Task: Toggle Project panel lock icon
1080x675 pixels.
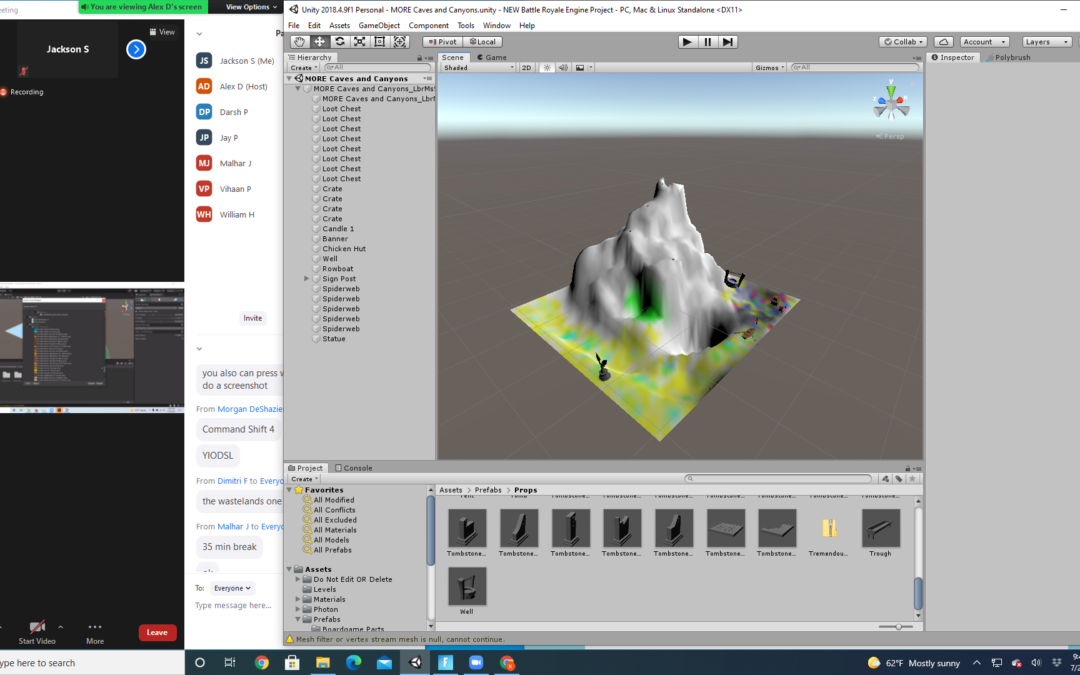Action: [x=908, y=468]
